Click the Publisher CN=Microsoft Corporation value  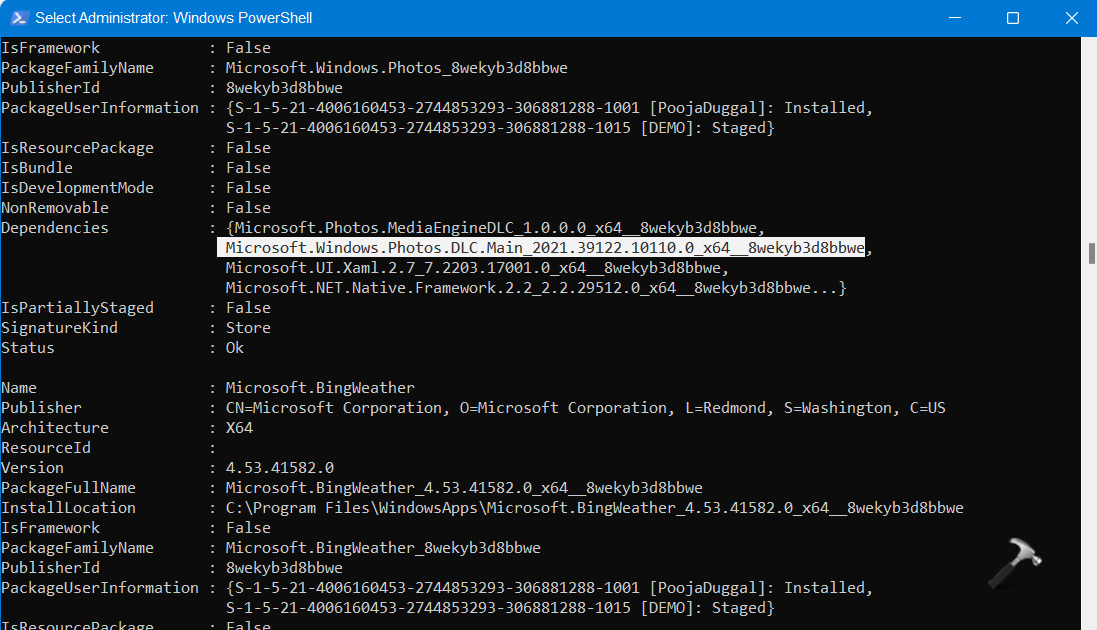586,408
